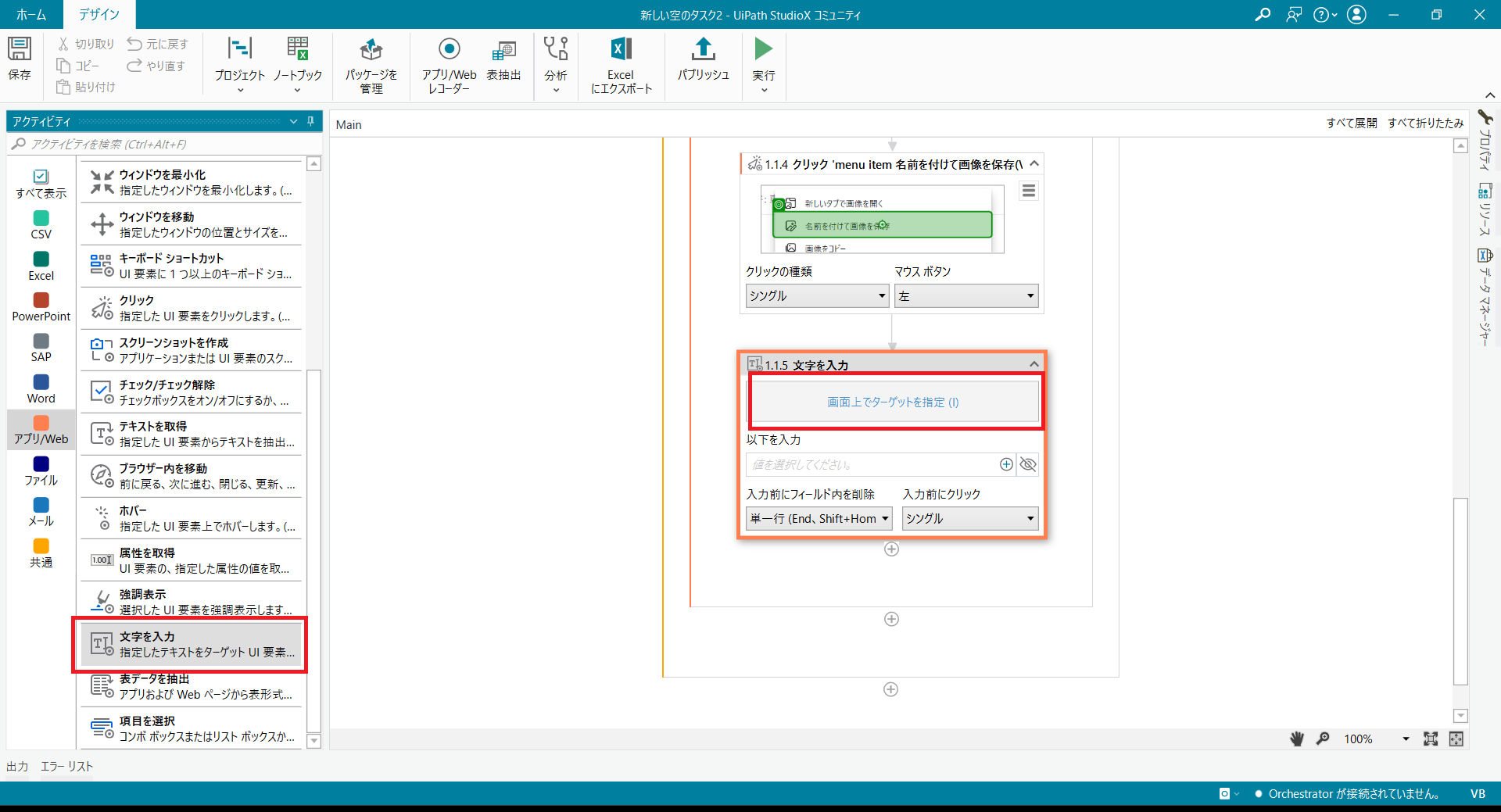Open the mouse button 左 dropdown

click(x=965, y=296)
